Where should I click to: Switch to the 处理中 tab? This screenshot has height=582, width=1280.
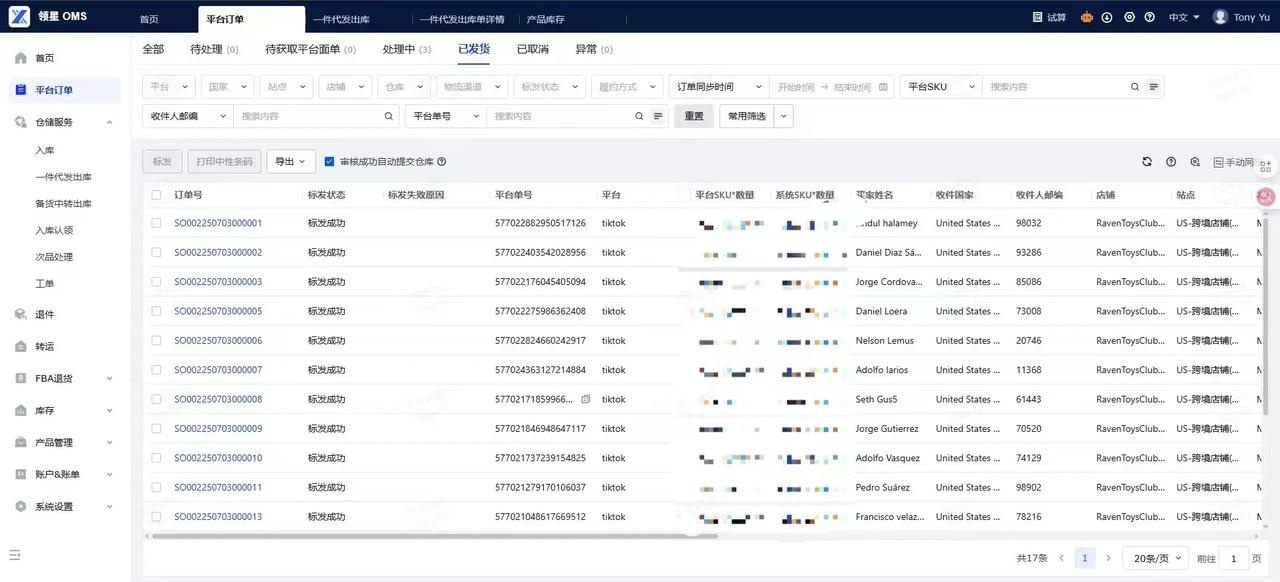click(x=406, y=49)
